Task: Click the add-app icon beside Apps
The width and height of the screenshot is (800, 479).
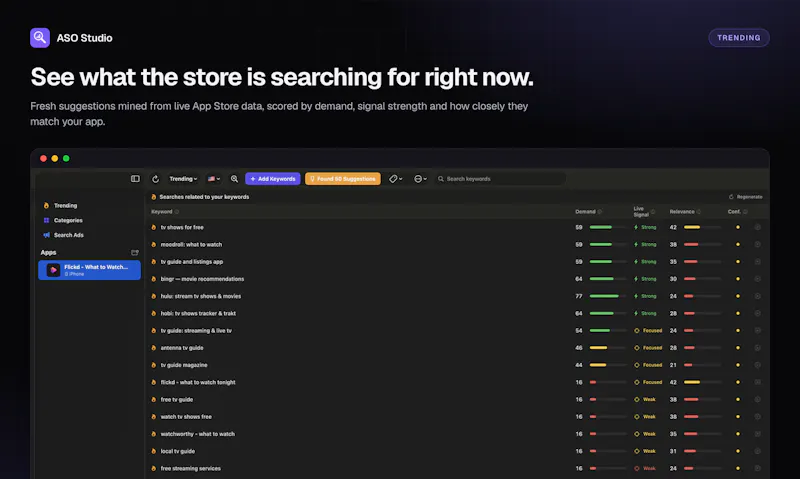Action: (135, 253)
